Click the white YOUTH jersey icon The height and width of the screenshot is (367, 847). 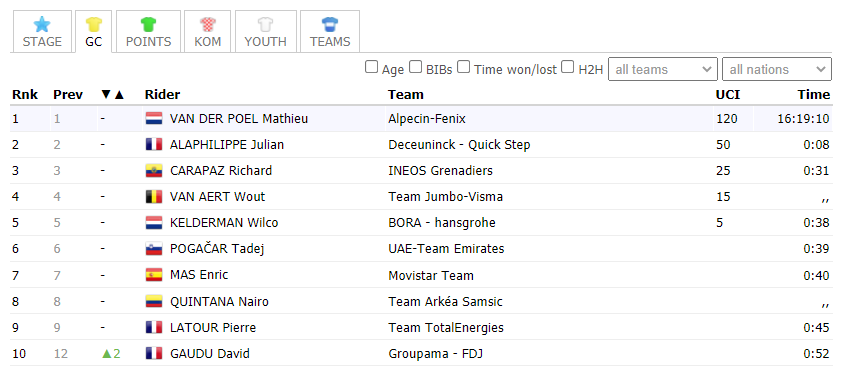[265, 24]
